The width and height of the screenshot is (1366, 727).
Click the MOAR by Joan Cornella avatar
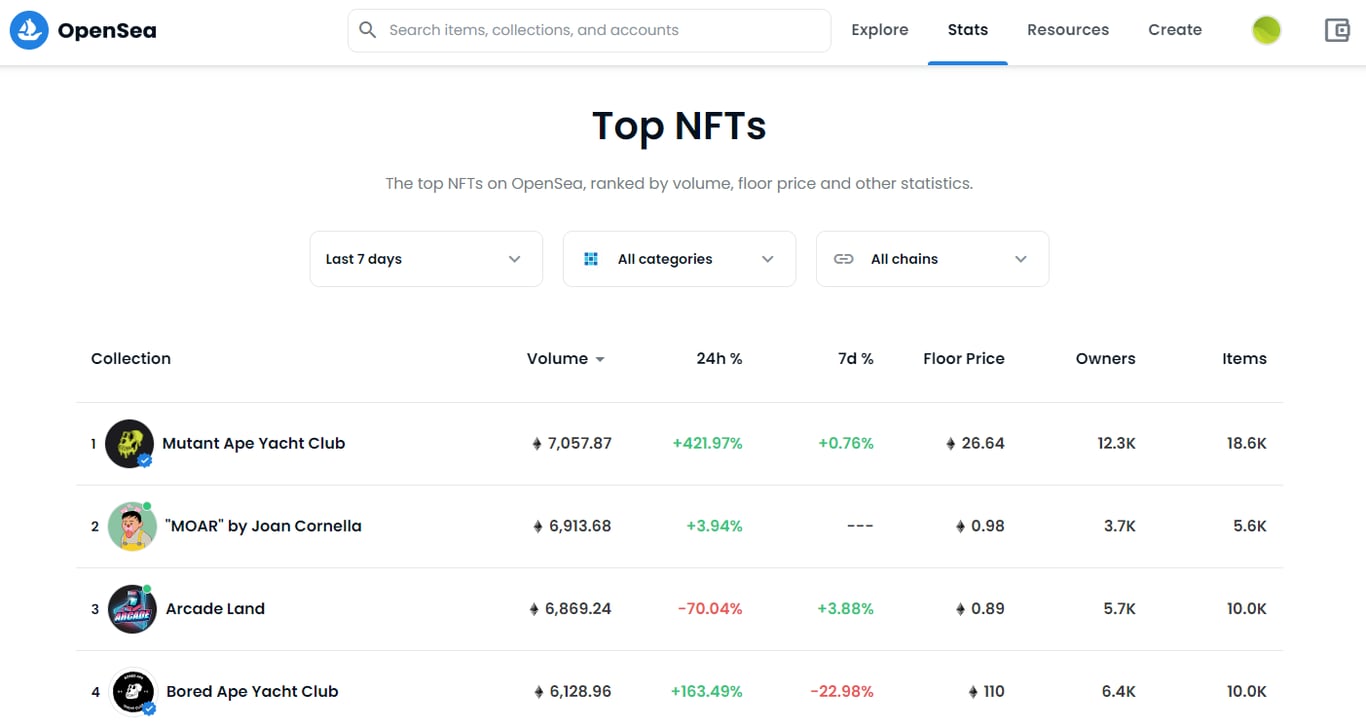[132, 527]
